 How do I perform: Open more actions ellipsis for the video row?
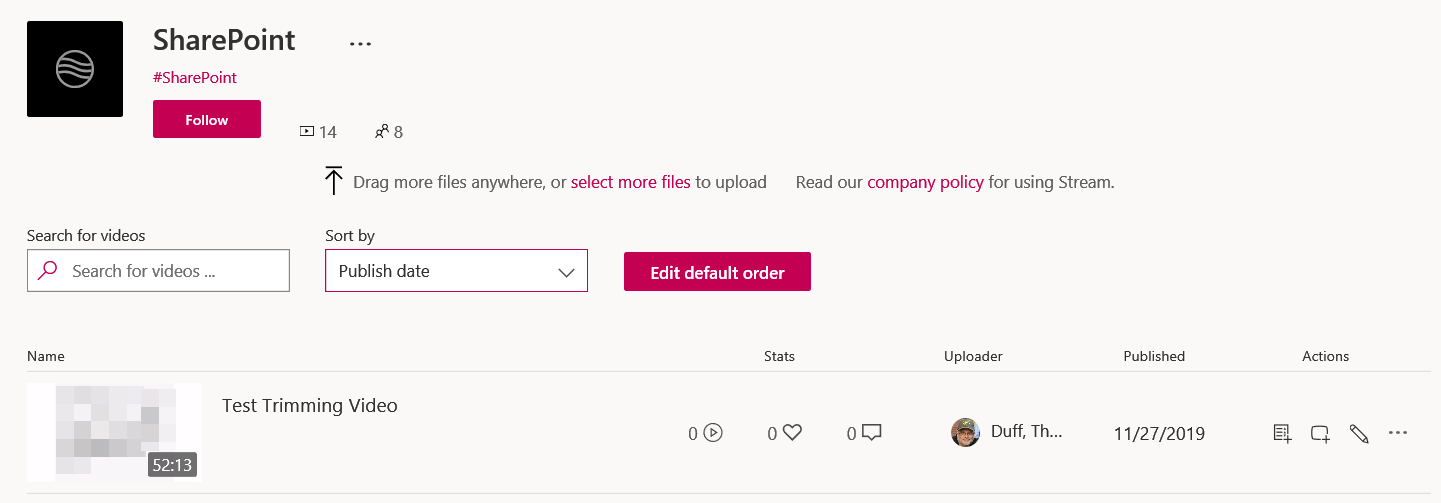pos(1398,433)
